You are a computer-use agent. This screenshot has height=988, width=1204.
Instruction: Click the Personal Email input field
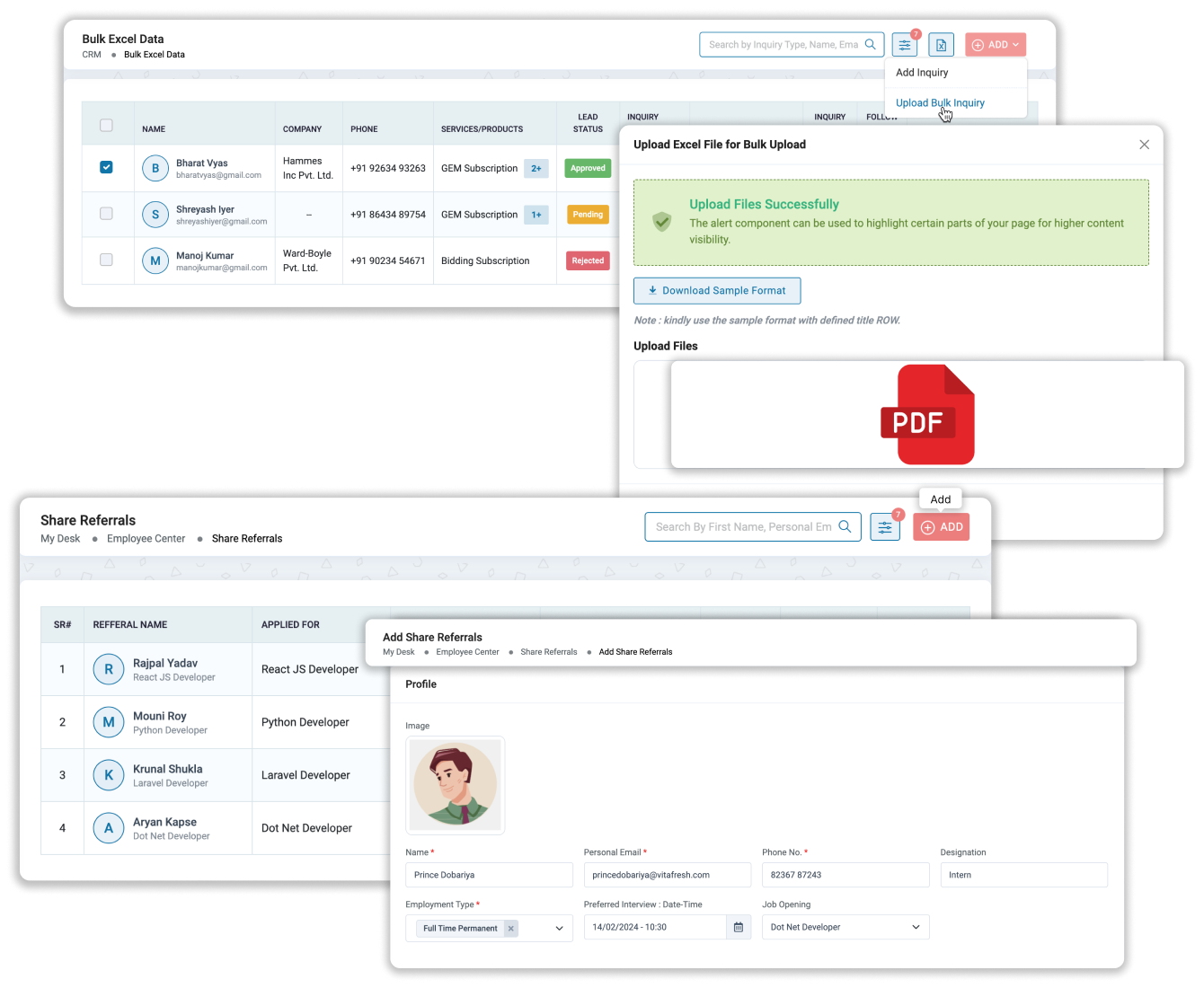pyautogui.click(x=667, y=874)
